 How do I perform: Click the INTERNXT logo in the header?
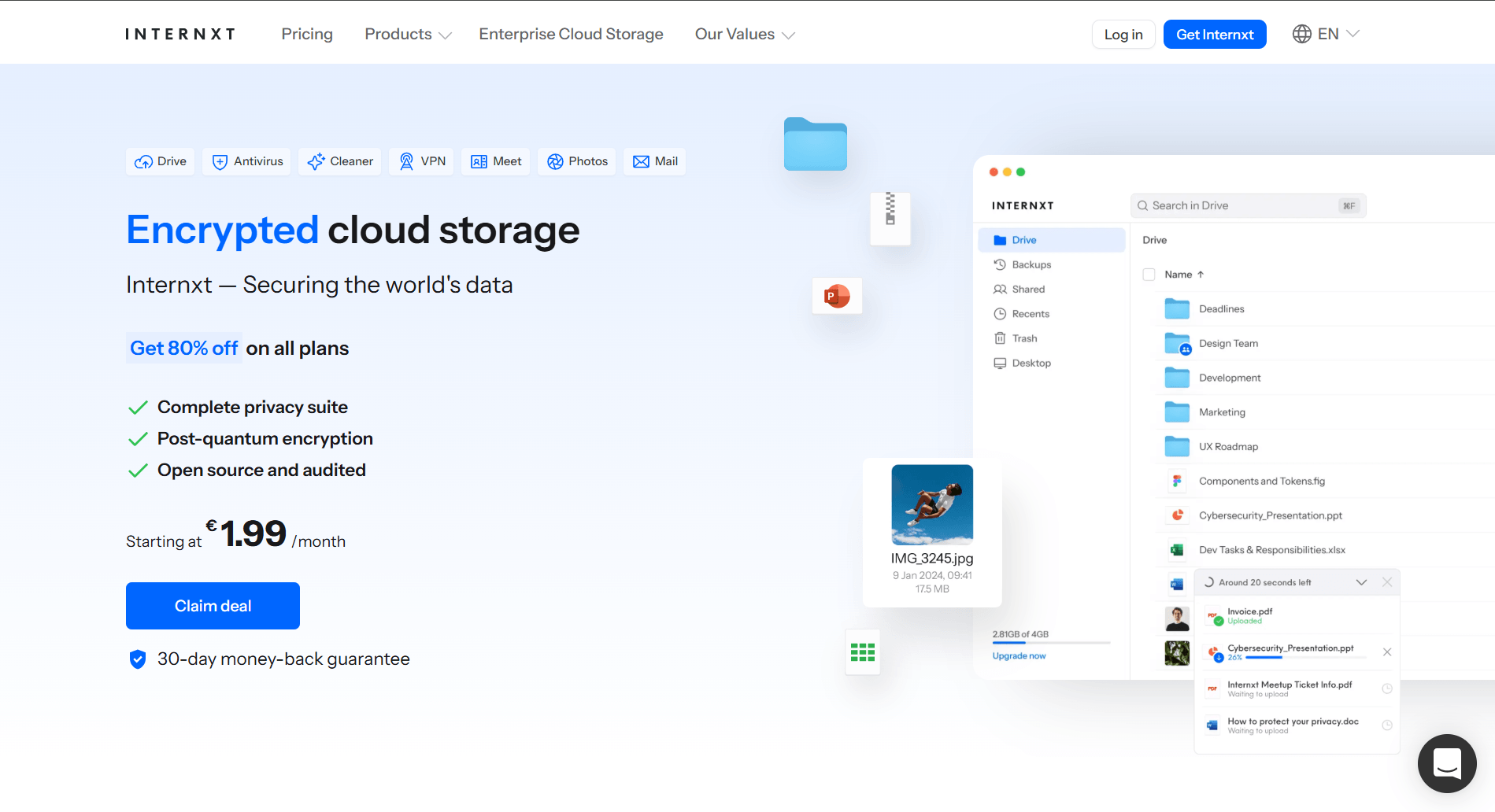180,35
